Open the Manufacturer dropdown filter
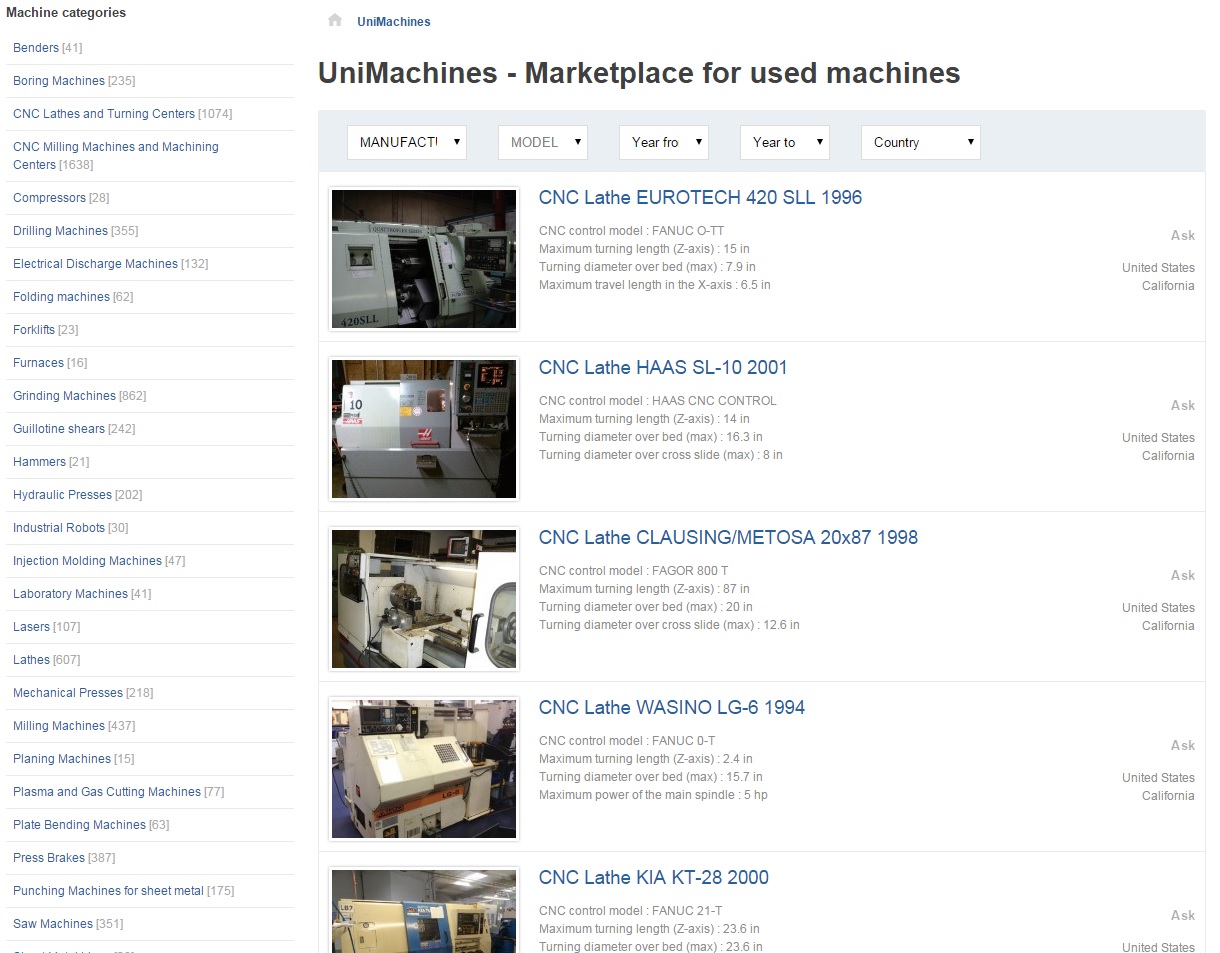This screenshot has width=1220, height=953. click(407, 142)
